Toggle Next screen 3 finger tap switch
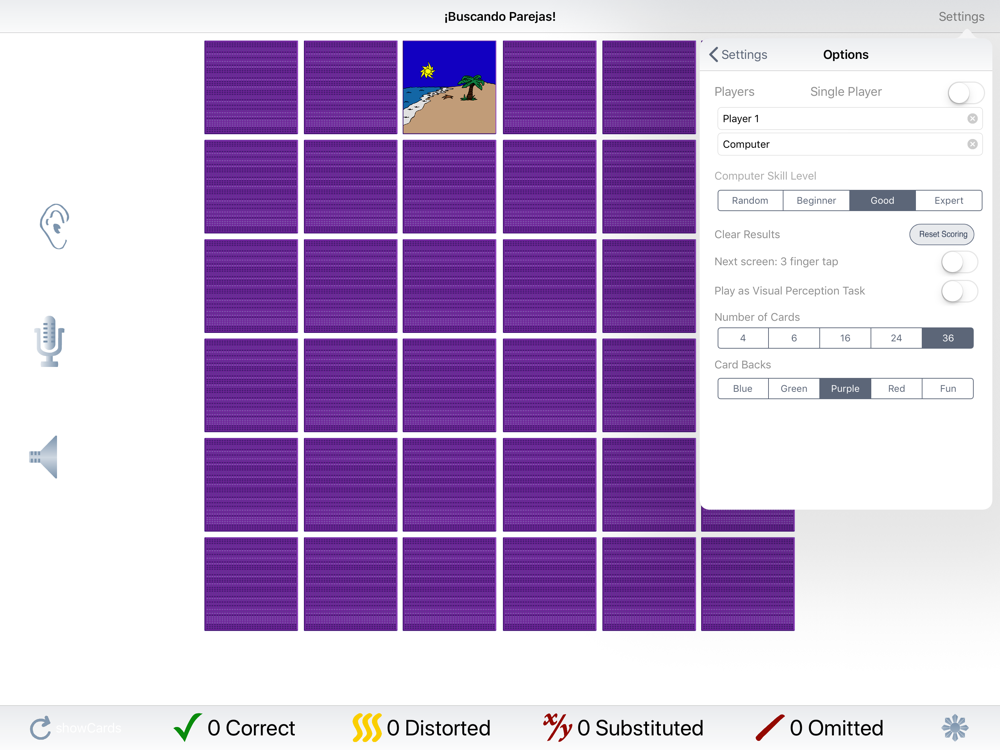This screenshot has width=1000, height=750. 959,261
